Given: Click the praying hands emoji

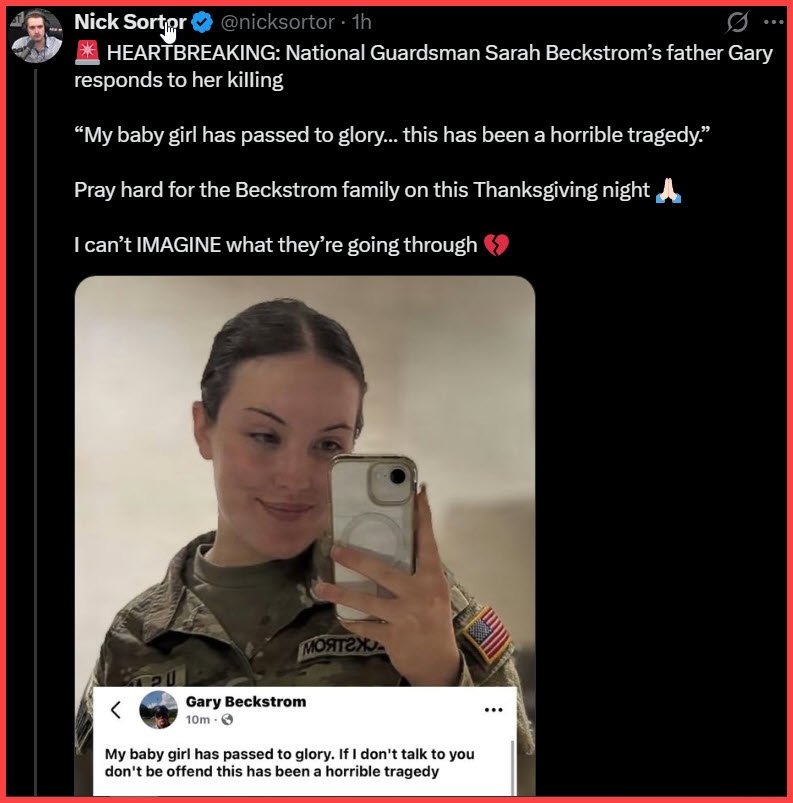Looking at the screenshot, I should tap(669, 191).
